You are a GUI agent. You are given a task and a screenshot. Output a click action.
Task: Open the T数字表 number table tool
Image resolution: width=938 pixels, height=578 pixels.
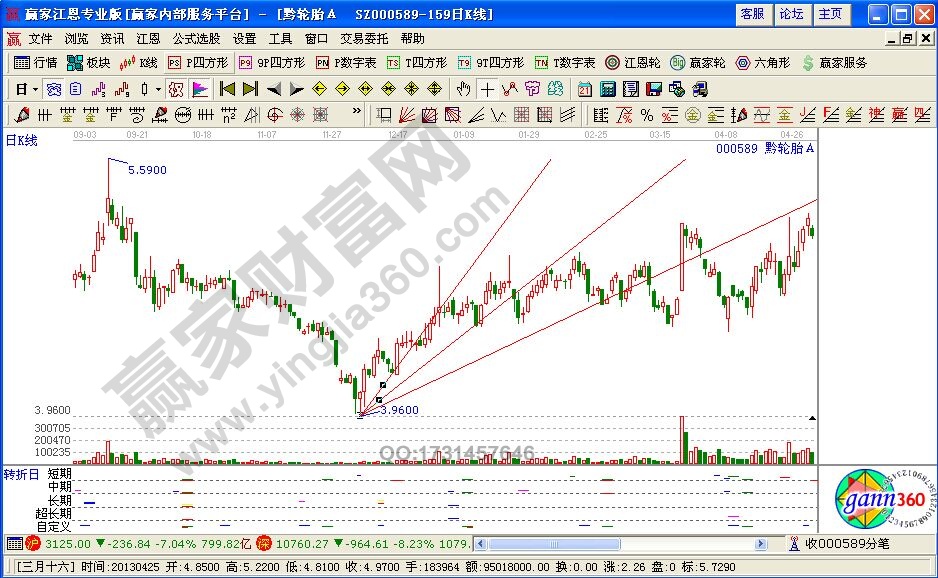point(568,61)
